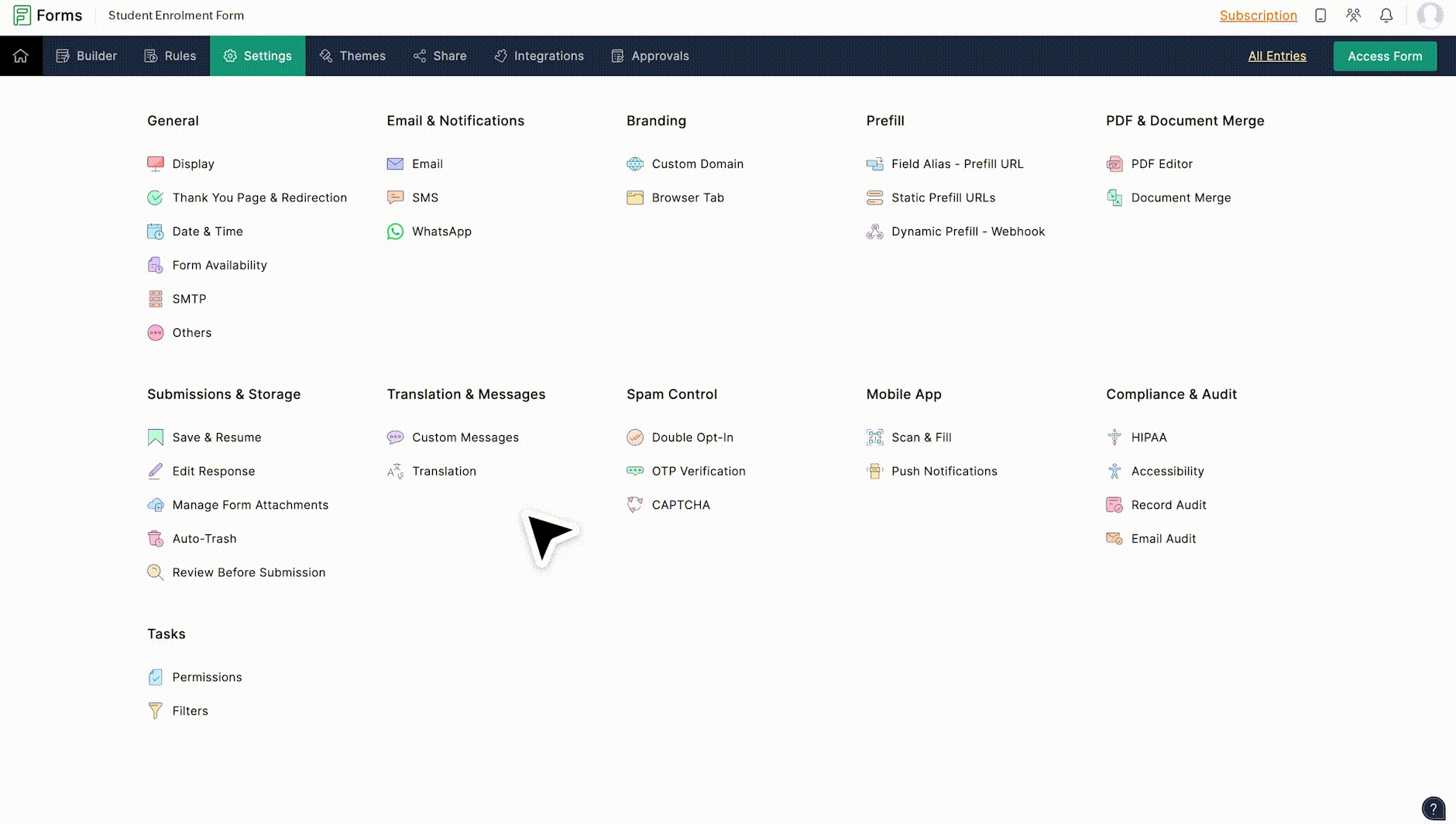Image resolution: width=1456 pixels, height=824 pixels.
Task: Click the mobile device icon in header
Action: click(x=1320, y=15)
